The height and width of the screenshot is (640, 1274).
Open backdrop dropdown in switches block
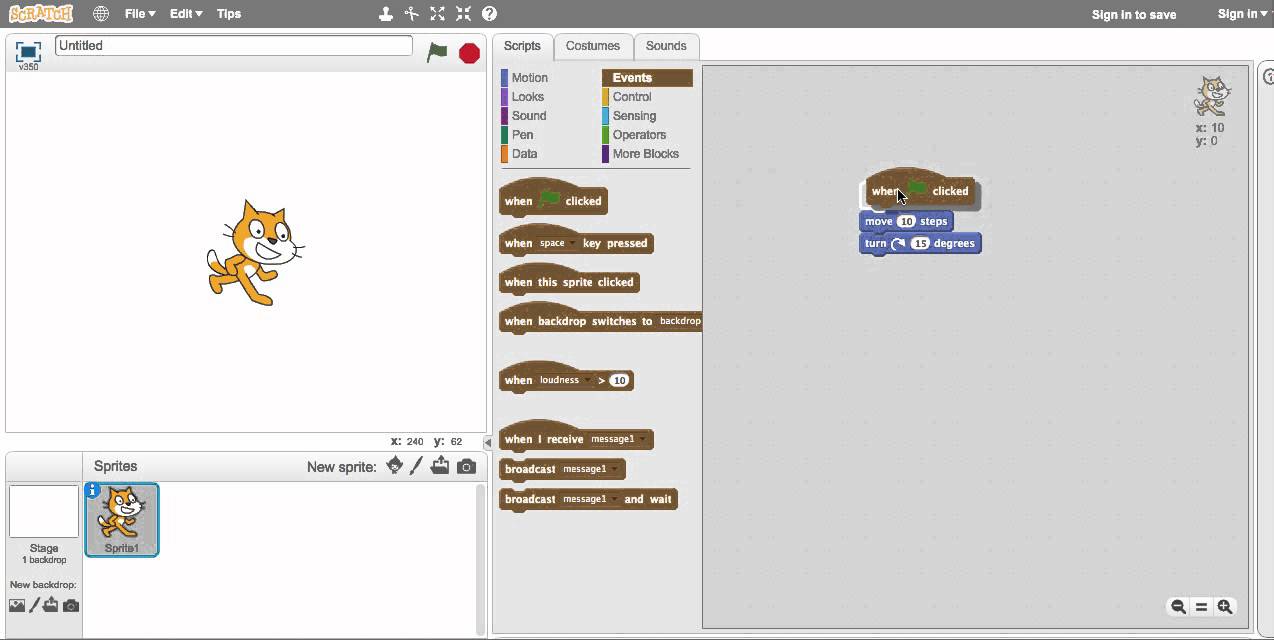click(681, 321)
